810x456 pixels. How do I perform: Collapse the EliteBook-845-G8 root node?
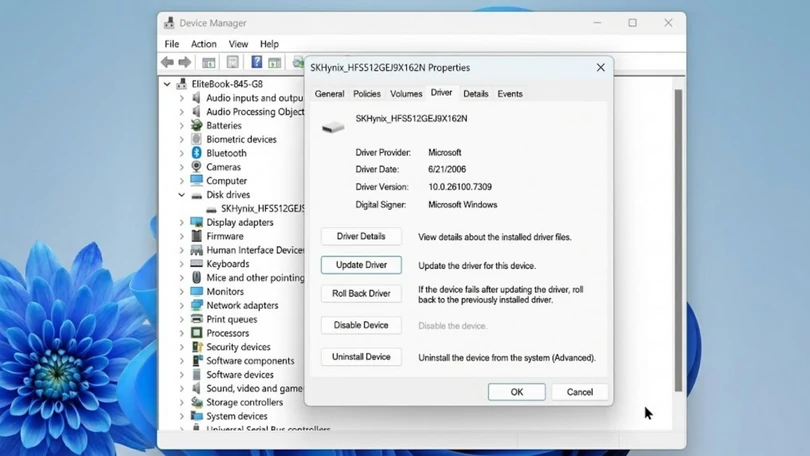tap(167, 84)
